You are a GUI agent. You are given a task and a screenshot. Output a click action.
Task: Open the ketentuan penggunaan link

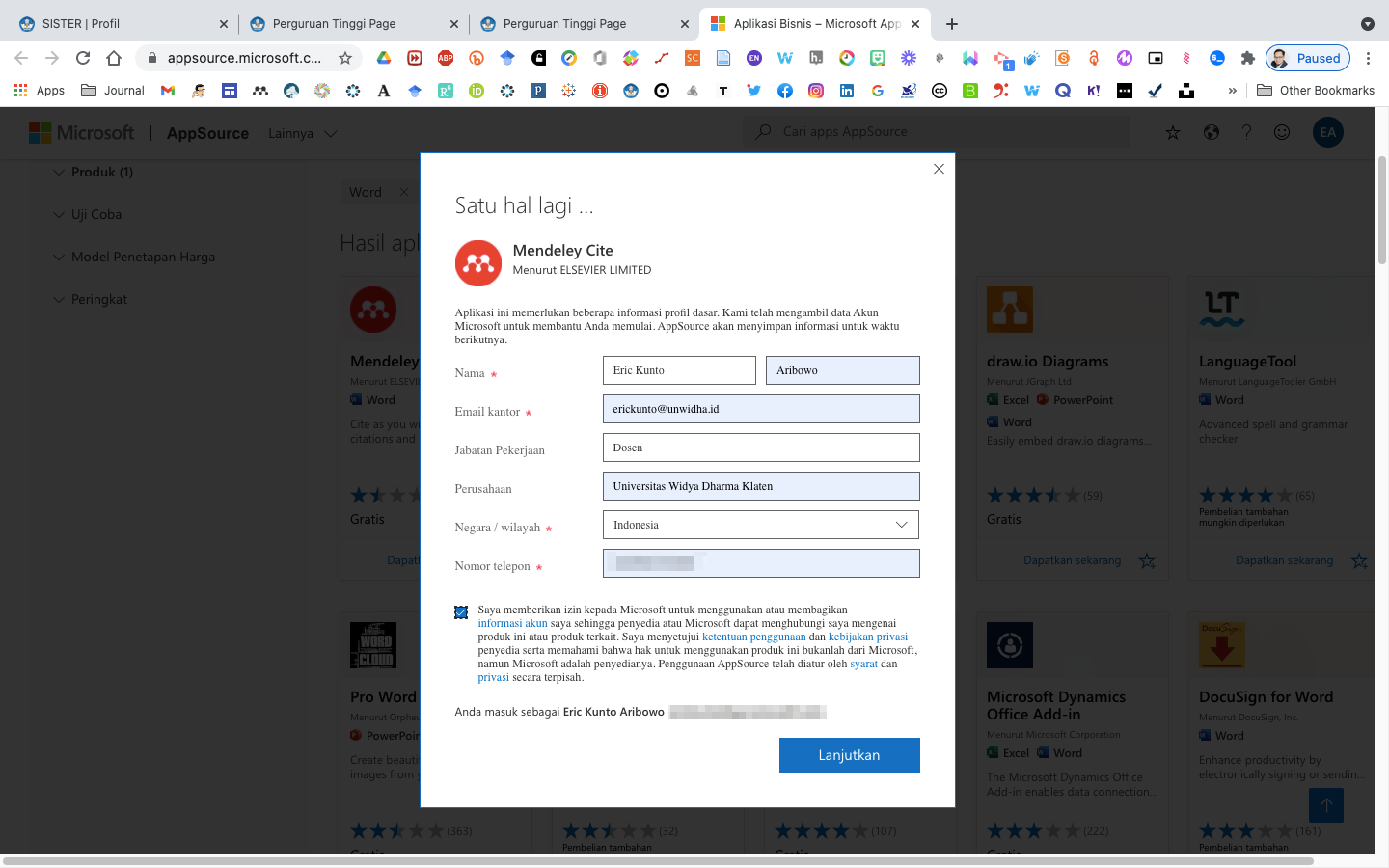point(753,637)
